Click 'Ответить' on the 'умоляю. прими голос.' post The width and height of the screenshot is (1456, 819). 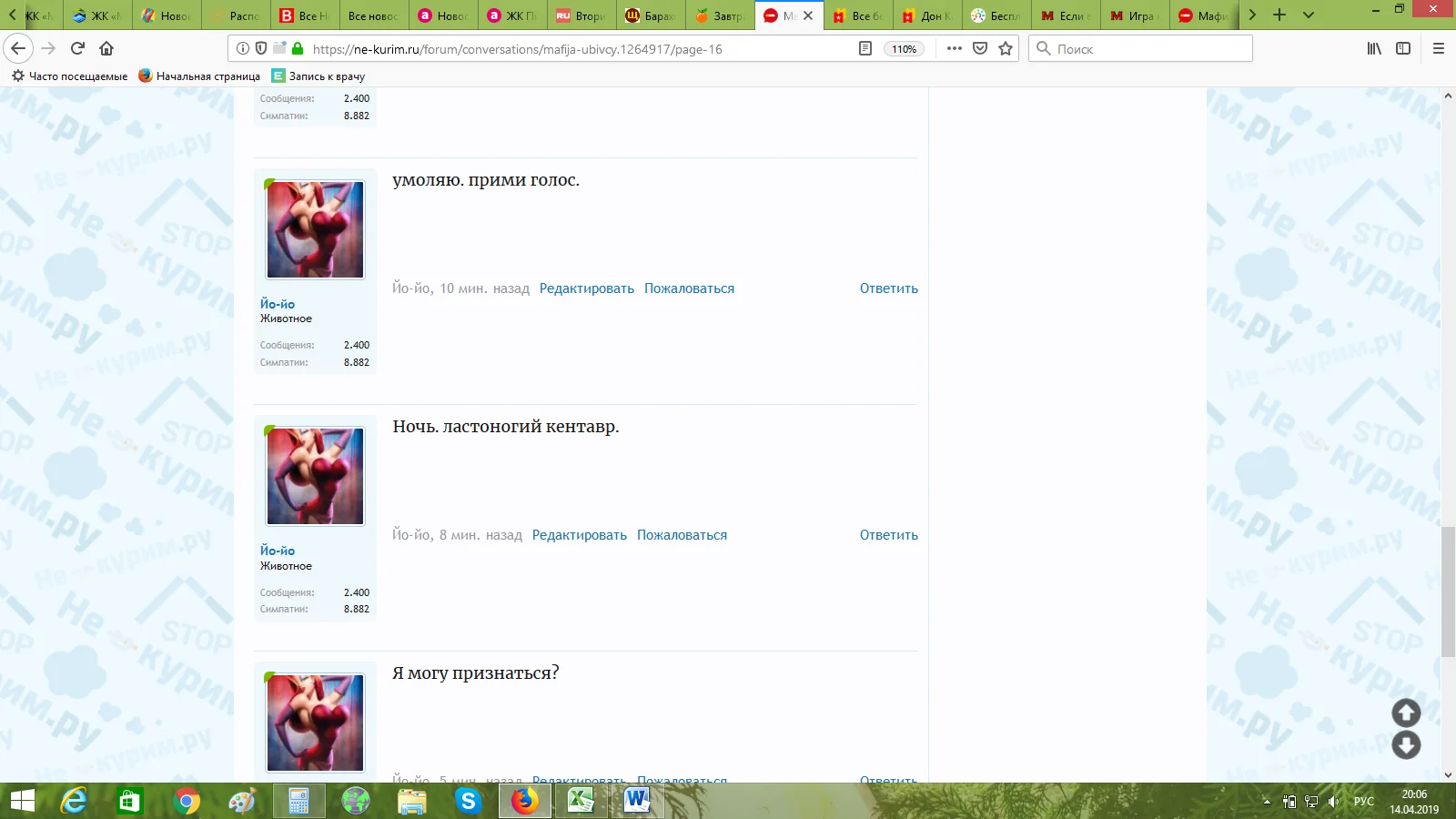tap(888, 288)
